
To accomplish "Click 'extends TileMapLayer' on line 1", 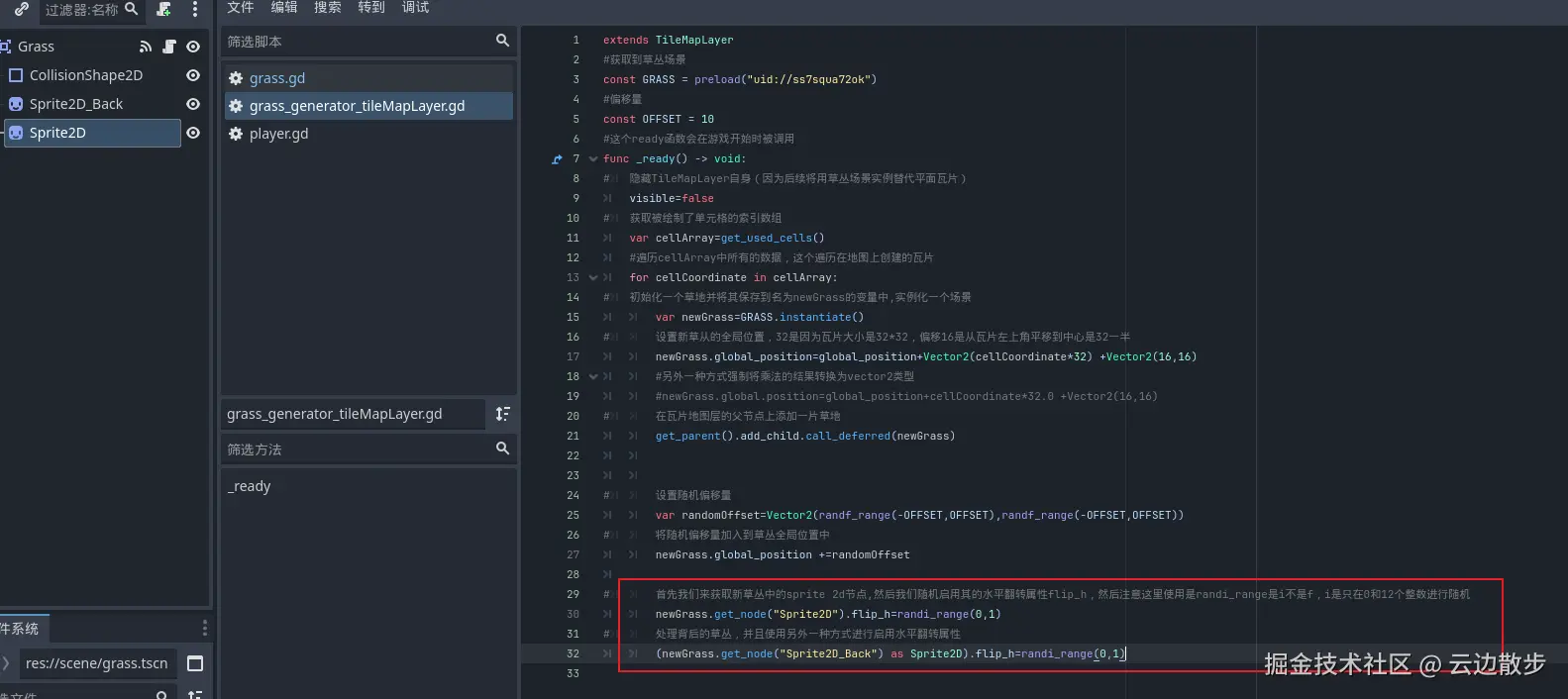I will point(669,40).
